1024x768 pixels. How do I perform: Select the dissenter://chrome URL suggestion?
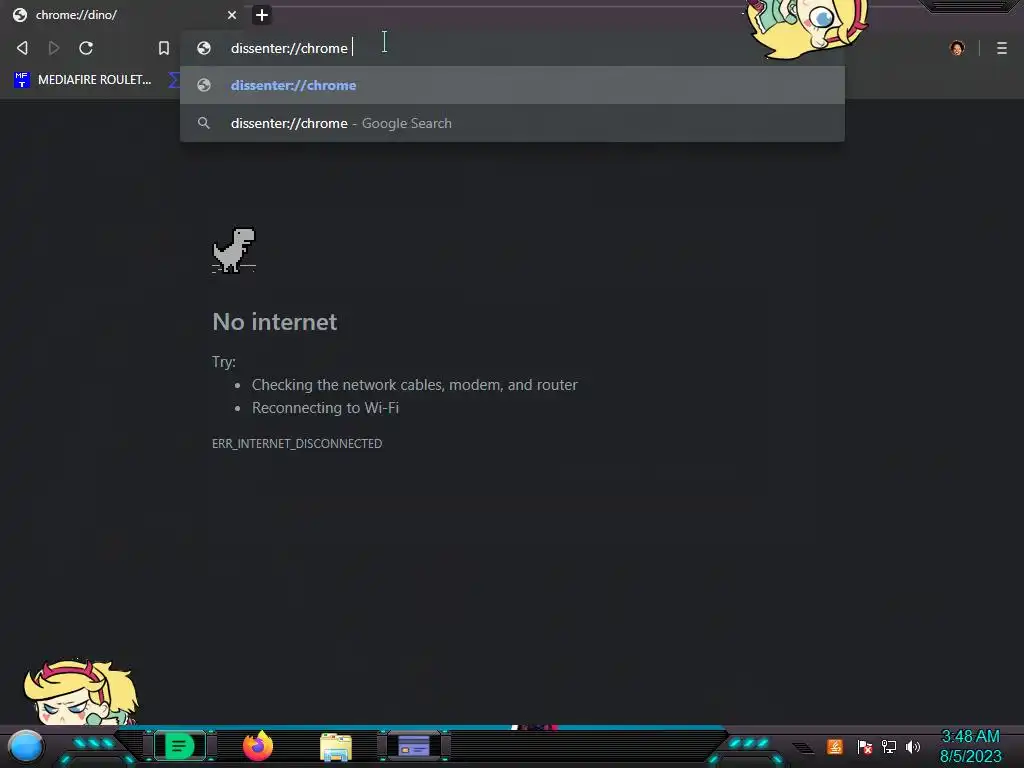pos(512,85)
